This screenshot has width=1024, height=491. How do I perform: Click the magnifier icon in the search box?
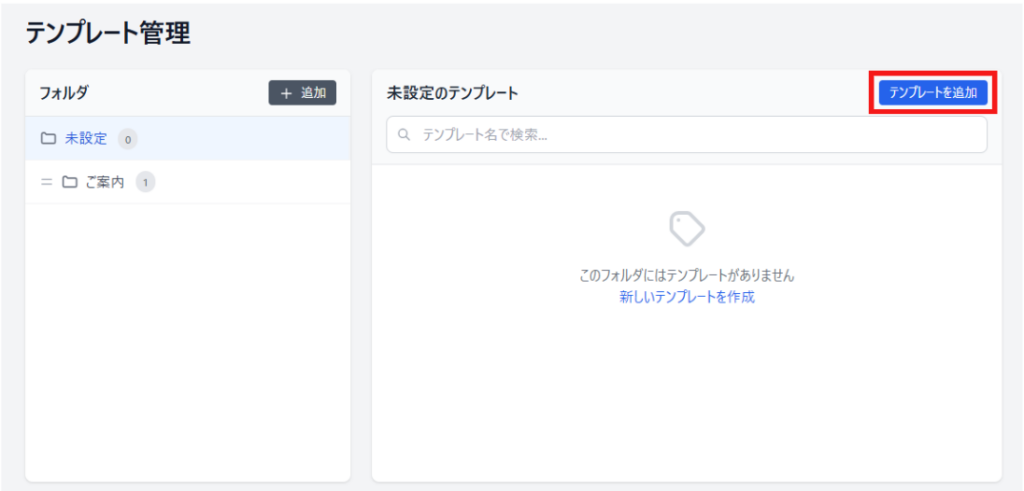click(405, 135)
